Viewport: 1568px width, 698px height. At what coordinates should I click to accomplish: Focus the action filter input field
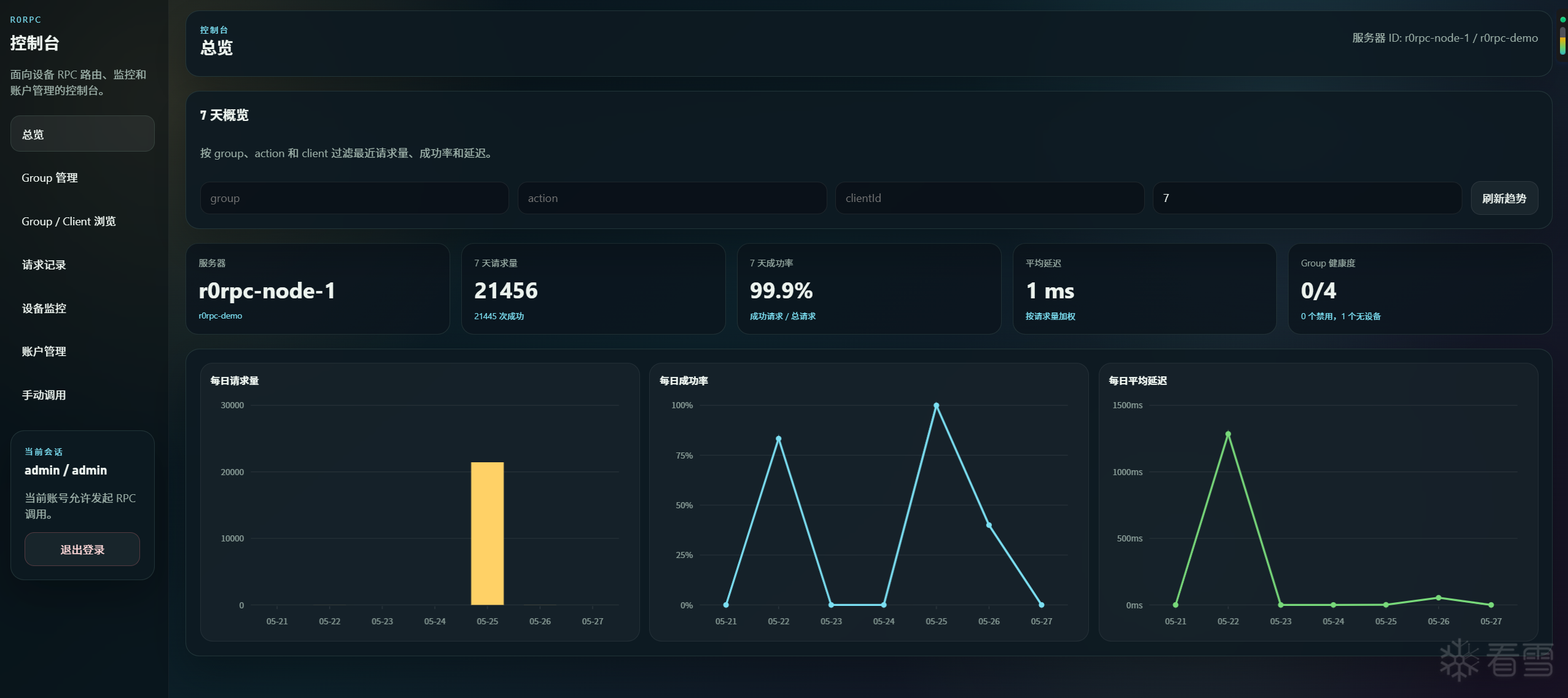(x=672, y=198)
